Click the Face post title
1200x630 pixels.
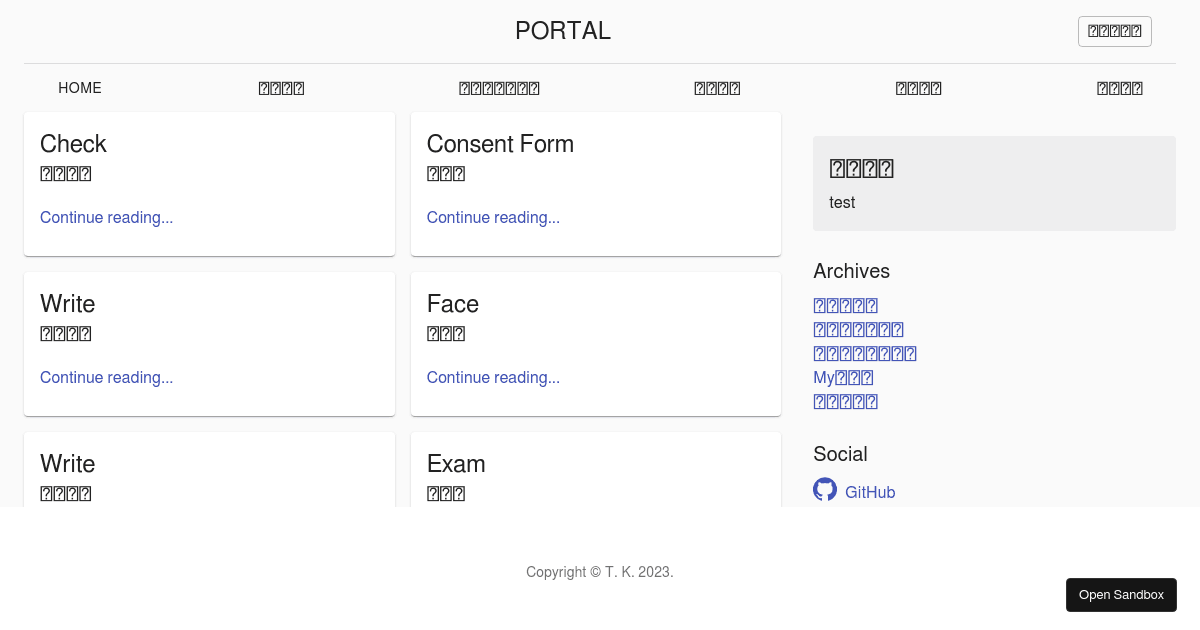(452, 304)
